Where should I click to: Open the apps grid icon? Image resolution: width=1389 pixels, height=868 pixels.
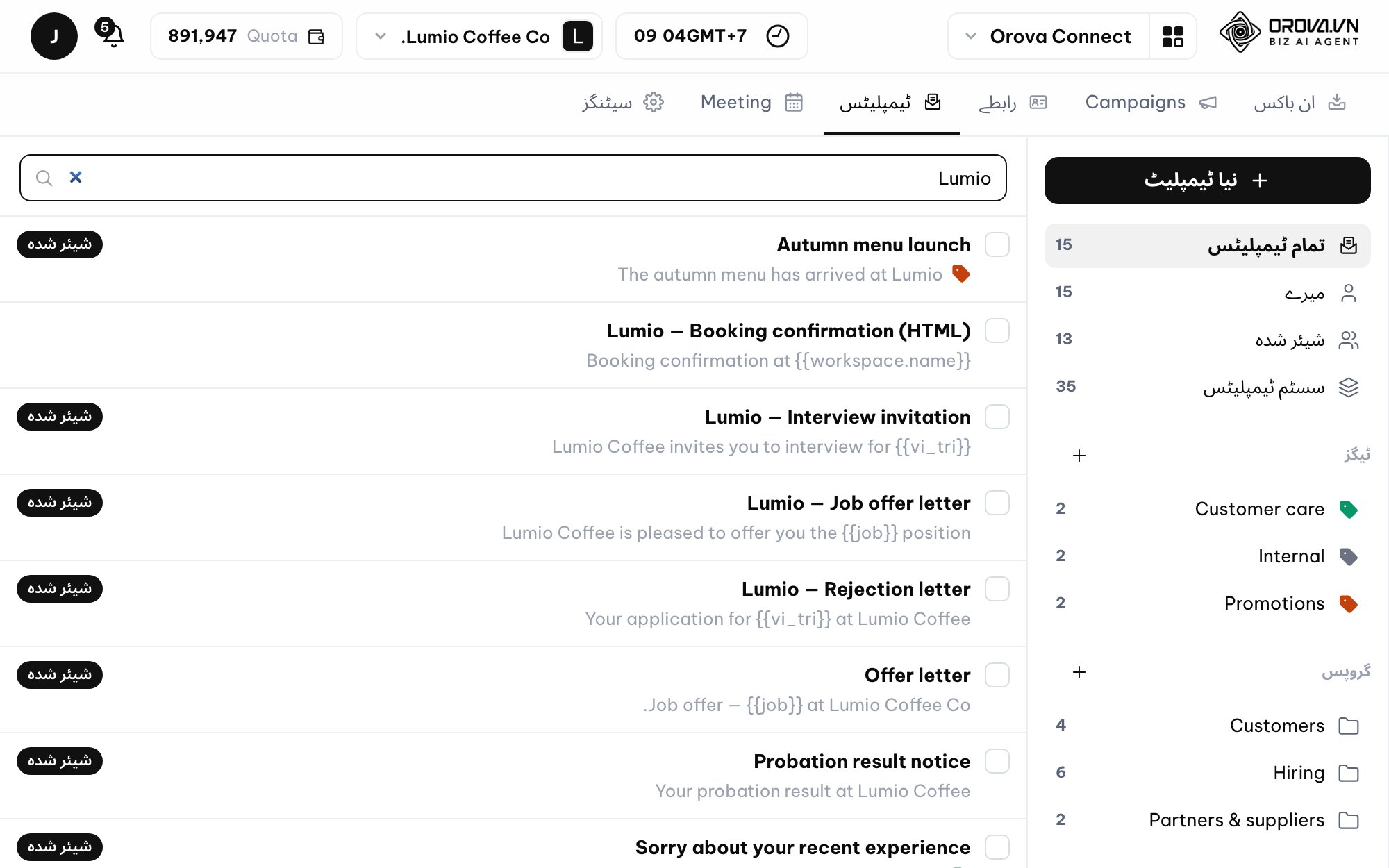[1173, 36]
